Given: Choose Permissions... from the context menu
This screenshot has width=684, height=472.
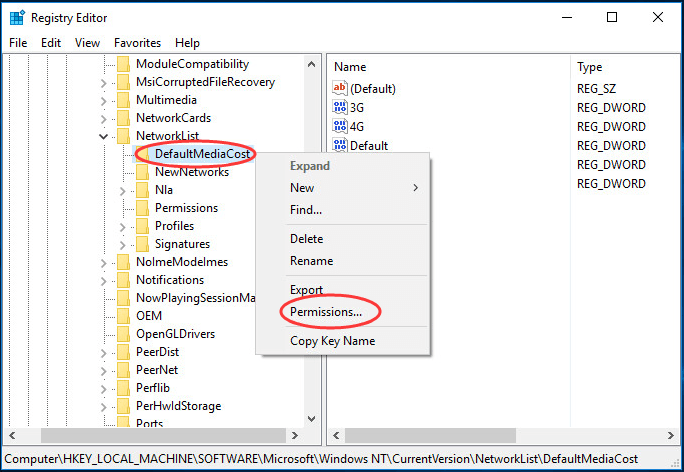Looking at the screenshot, I should tap(326, 313).
